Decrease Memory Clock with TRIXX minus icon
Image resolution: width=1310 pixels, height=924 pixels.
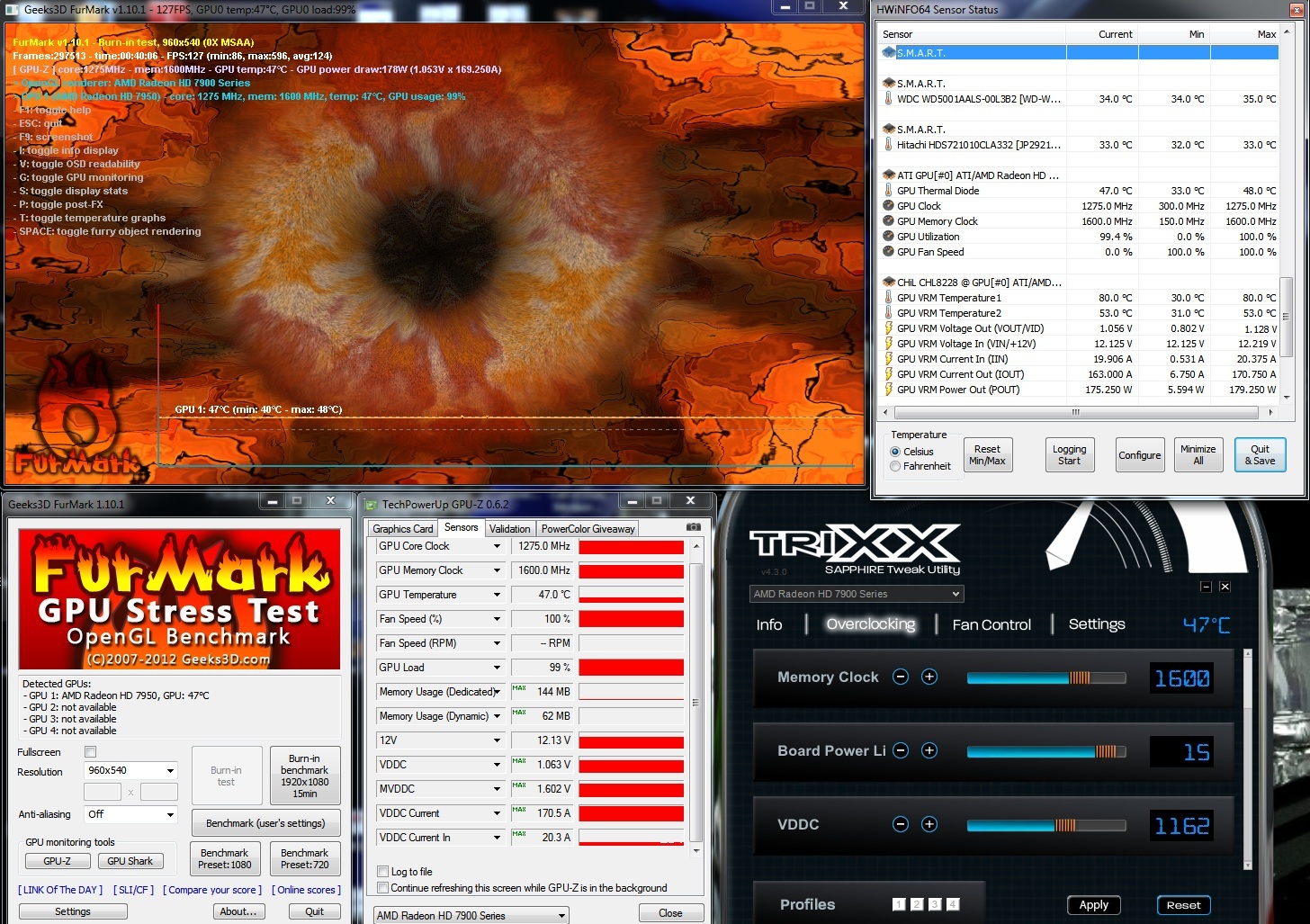point(901,677)
